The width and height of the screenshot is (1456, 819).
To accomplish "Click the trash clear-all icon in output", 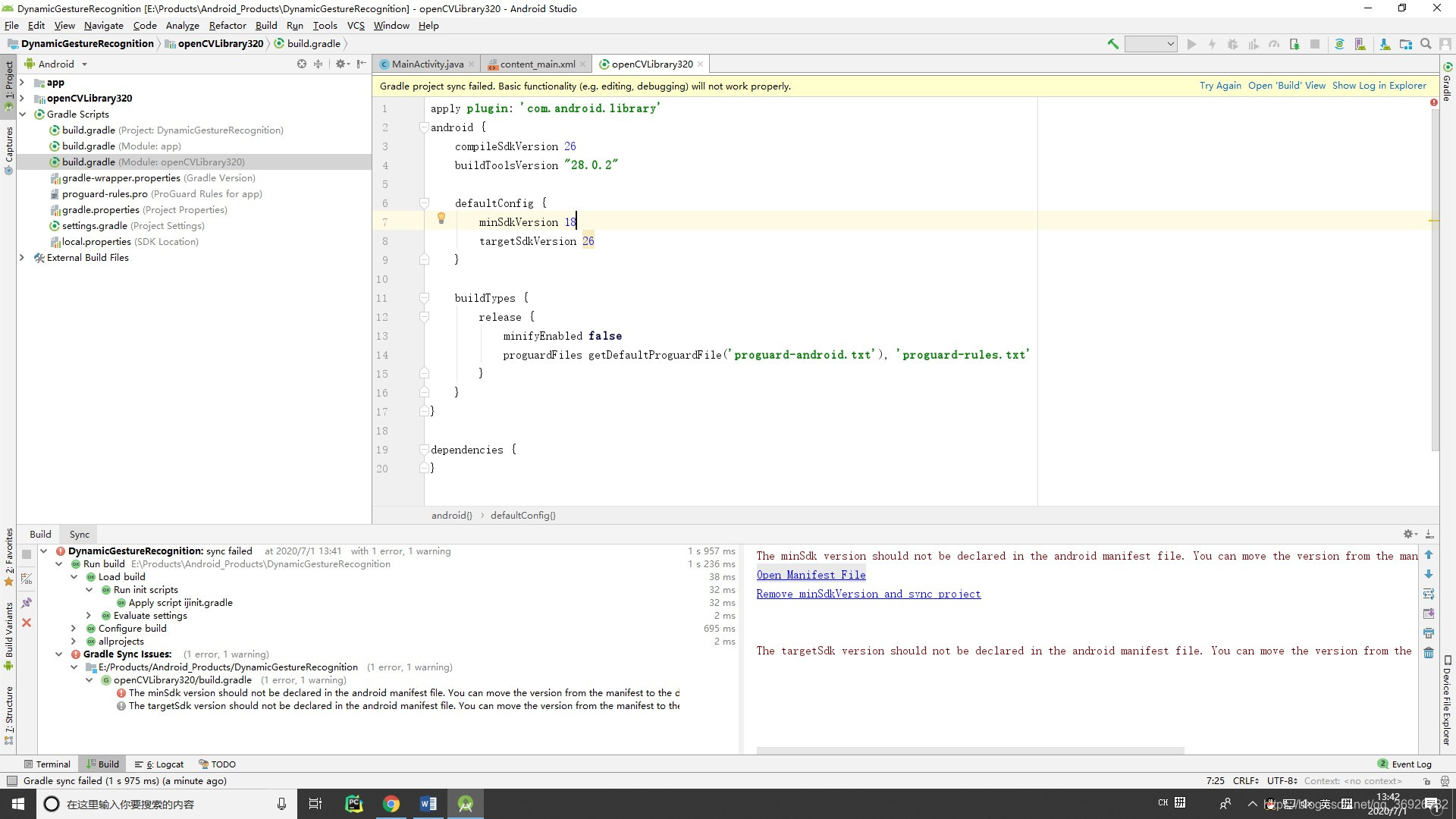I will 1429,653.
